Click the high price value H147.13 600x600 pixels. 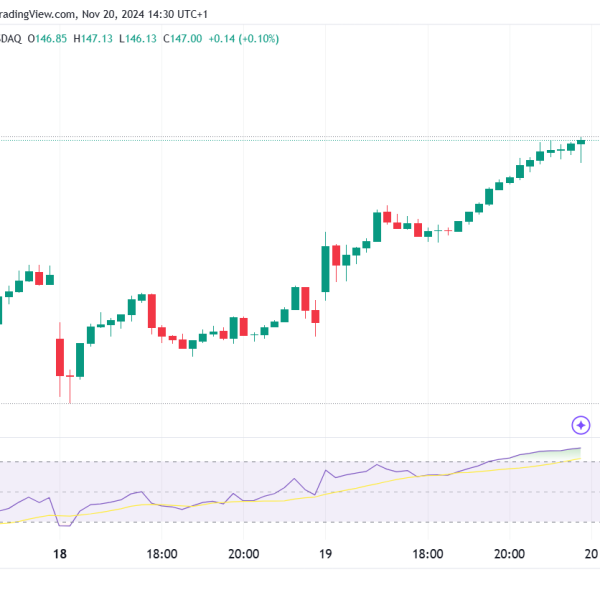coord(93,39)
